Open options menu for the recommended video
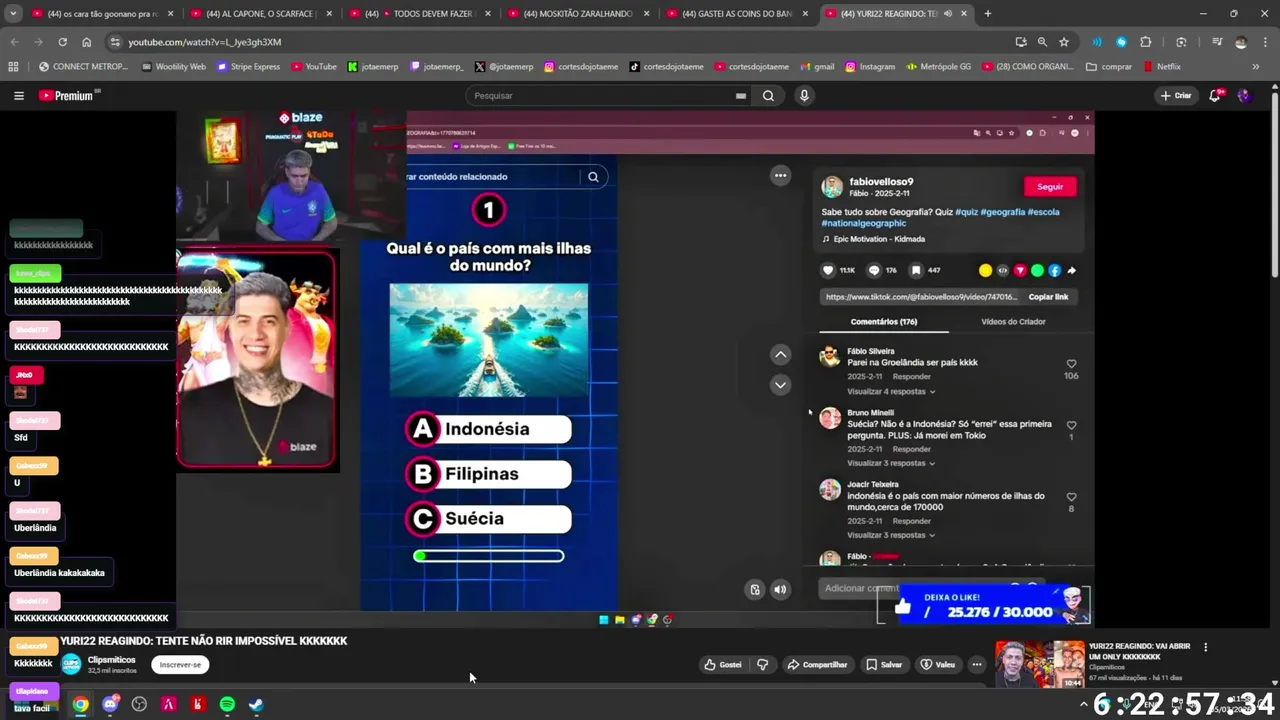Image resolution: width=1280 pixels, height=720 pixels. (x=1205, y=647)
